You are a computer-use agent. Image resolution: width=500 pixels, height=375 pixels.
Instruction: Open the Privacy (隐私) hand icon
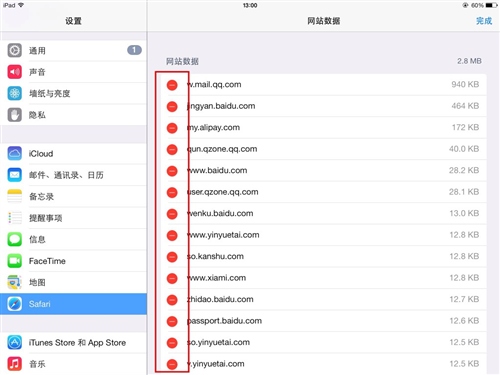15,115
